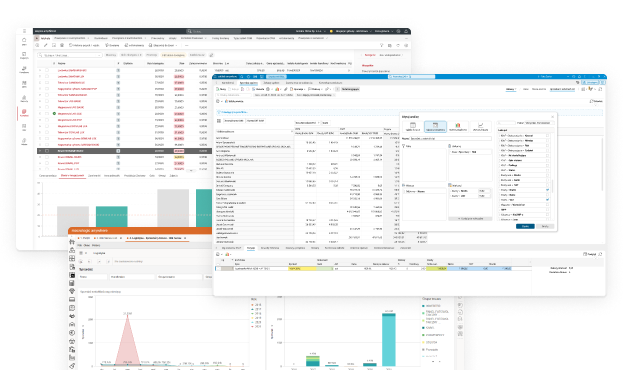Image resolution: width=626 pixels, height=370 pixels.
Task: Choose the first table view type in the dialog
Action: tap(413, 127)
